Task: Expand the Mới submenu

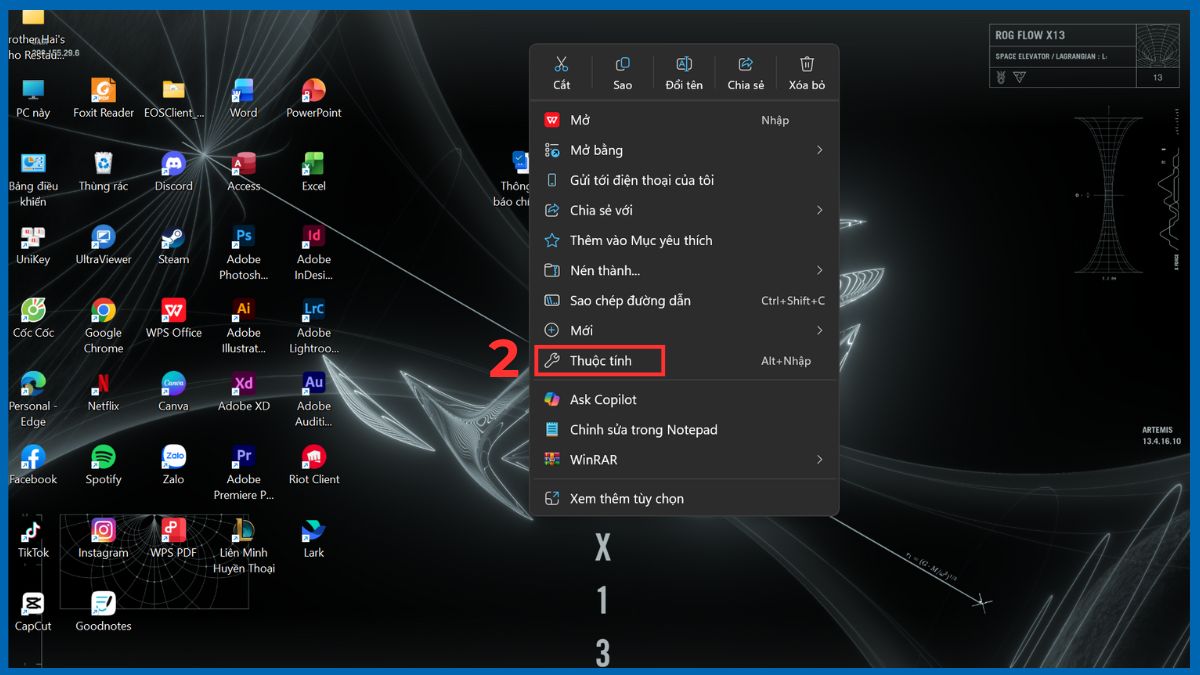Action: (x=684, y=330)
